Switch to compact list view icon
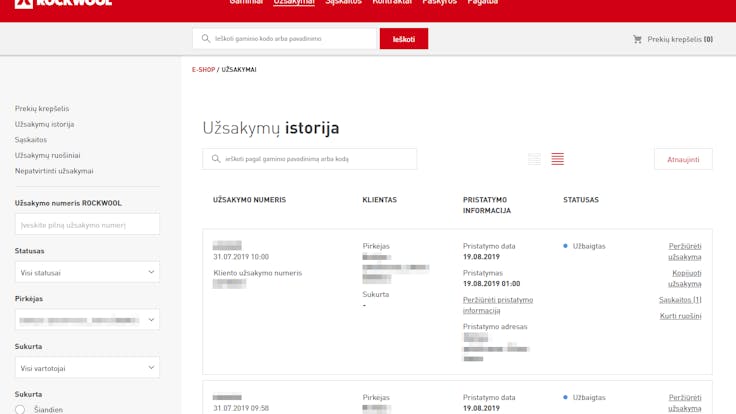 [534, 159]
